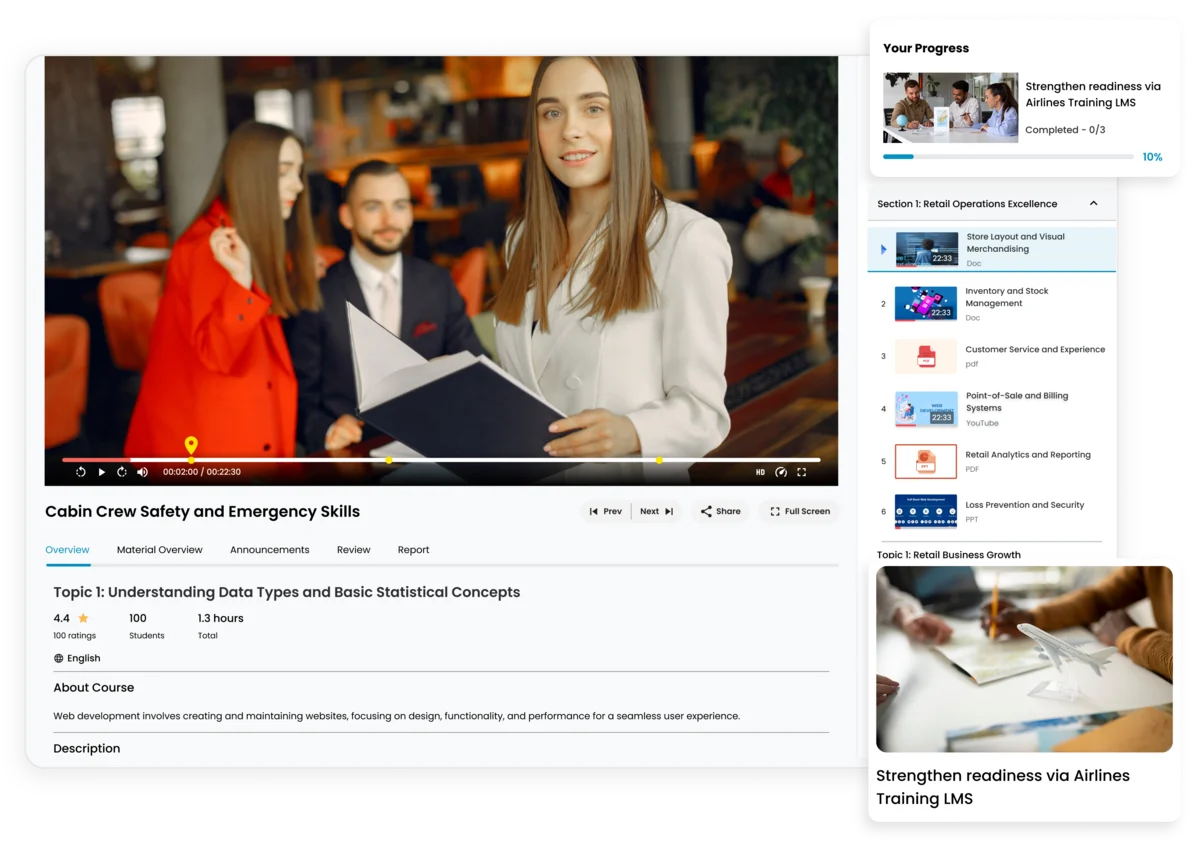1200x842 pixels.
Task: Open the Material Overview section
Action: pyautogui.click(x=160, y=549)
